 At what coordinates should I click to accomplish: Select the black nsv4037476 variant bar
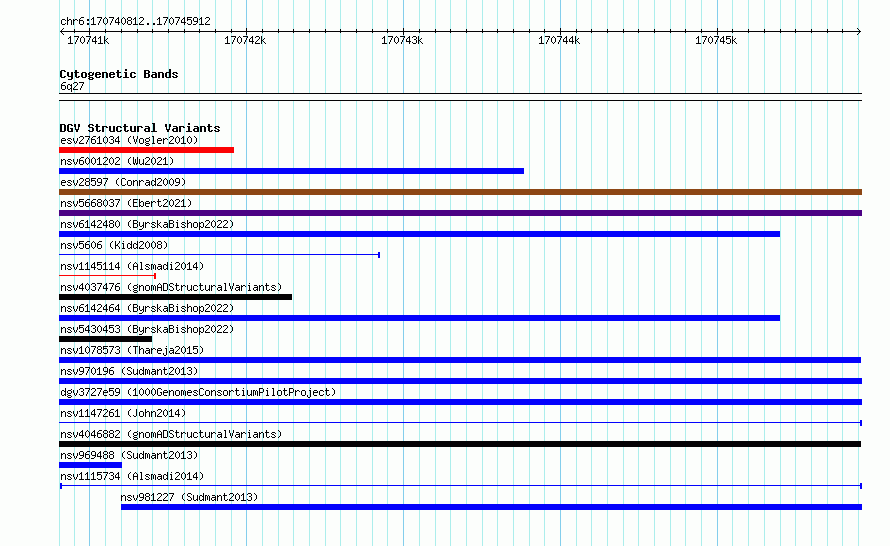click(175, 297)
